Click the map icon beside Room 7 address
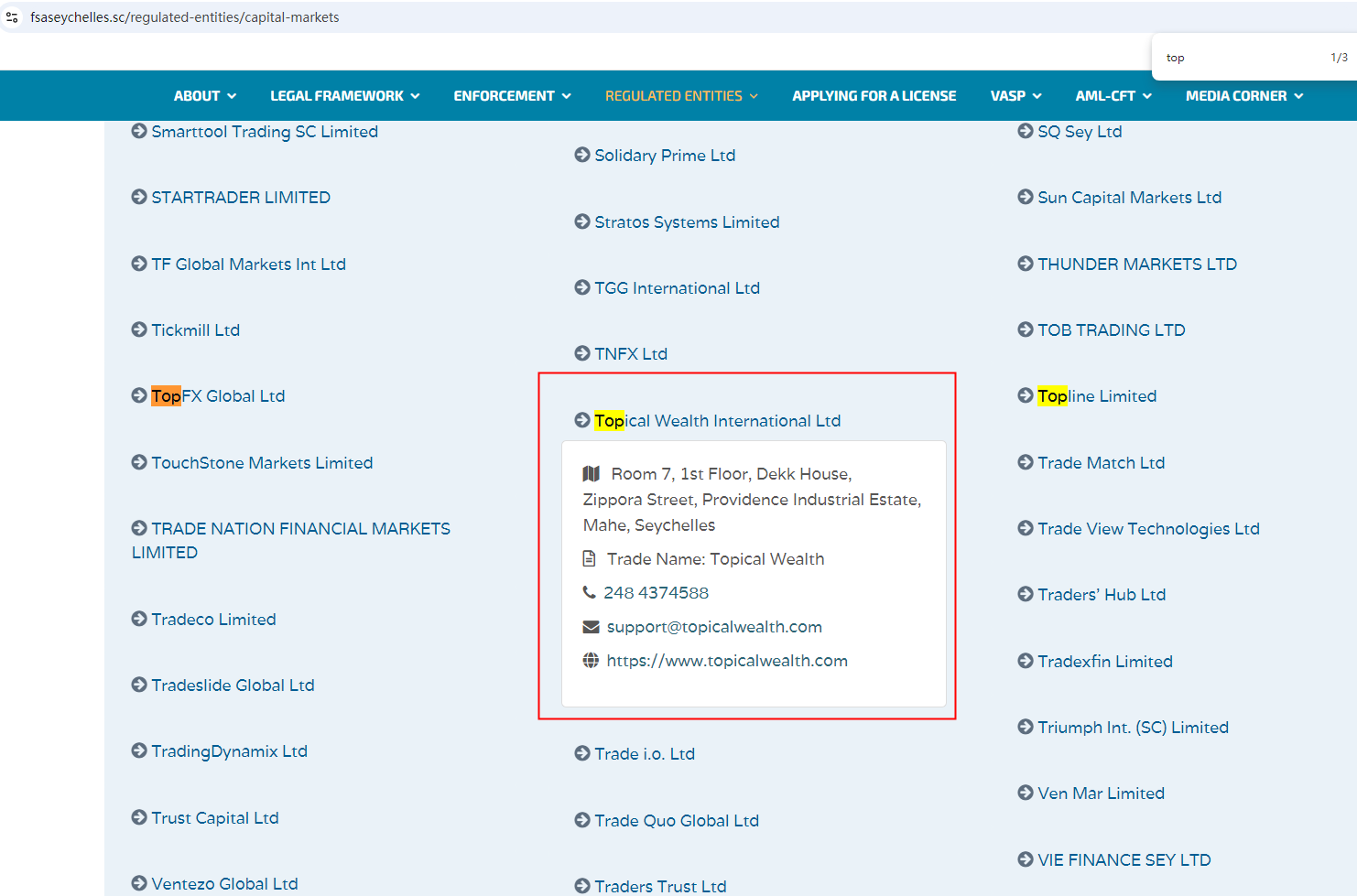The height and width of the screenshot is (896, 1357). [592, 474]
